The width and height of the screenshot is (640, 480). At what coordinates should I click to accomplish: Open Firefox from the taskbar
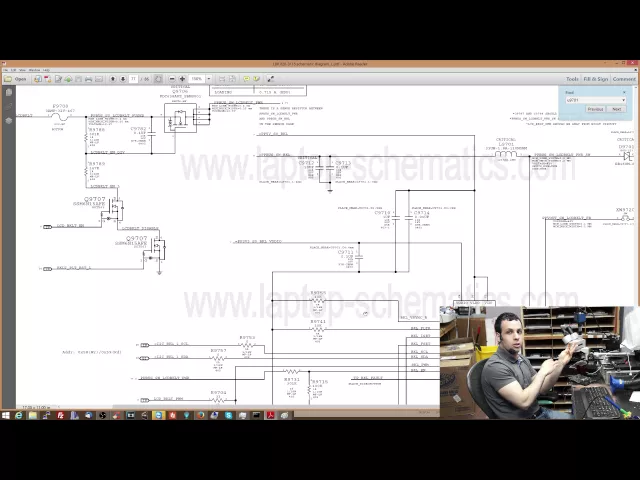200,416
